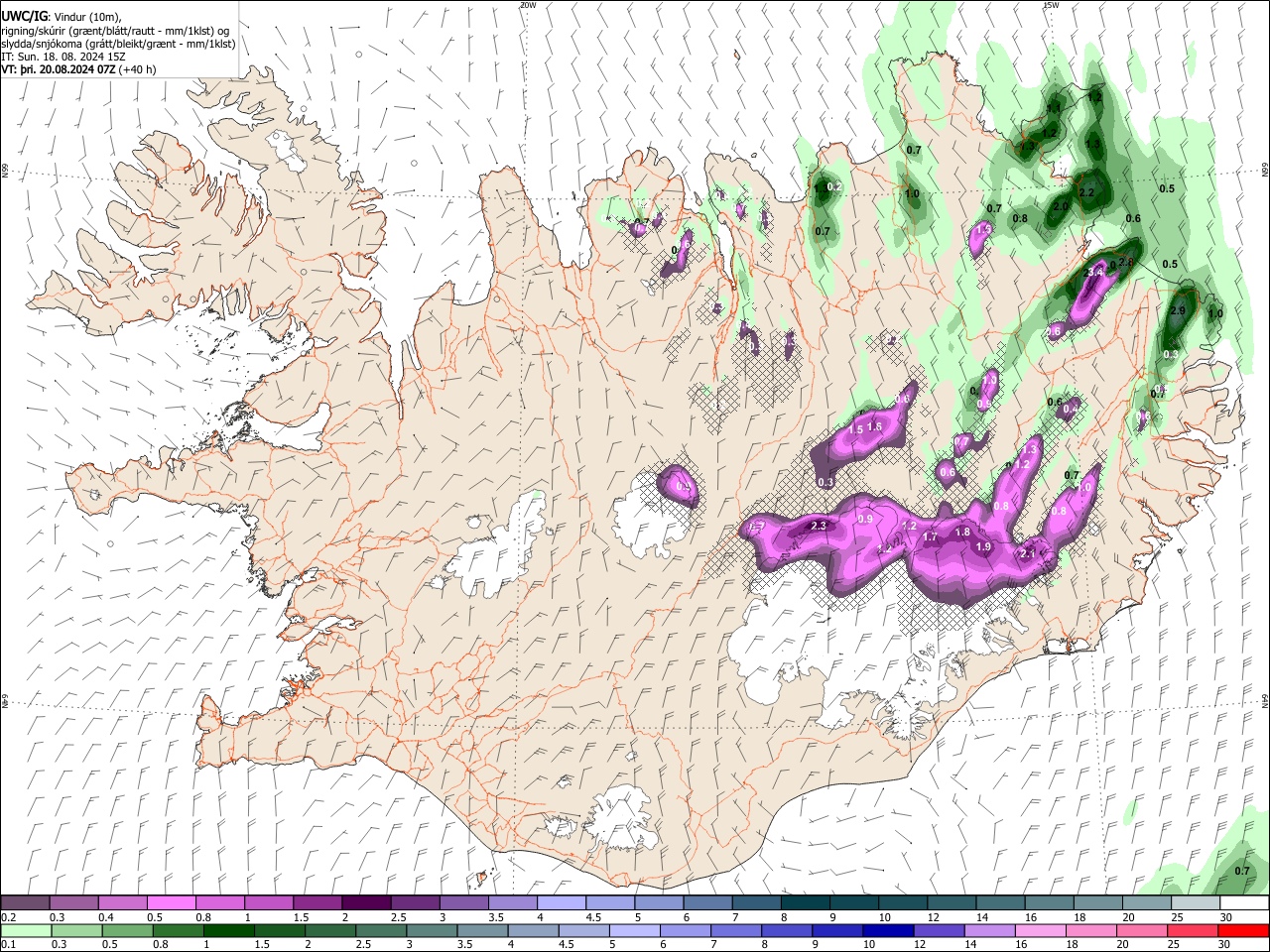The width and height of the screenshot is (1270, 952).
Task: Click the '0.9' snow value in the purple band
Action: point(865,519)
